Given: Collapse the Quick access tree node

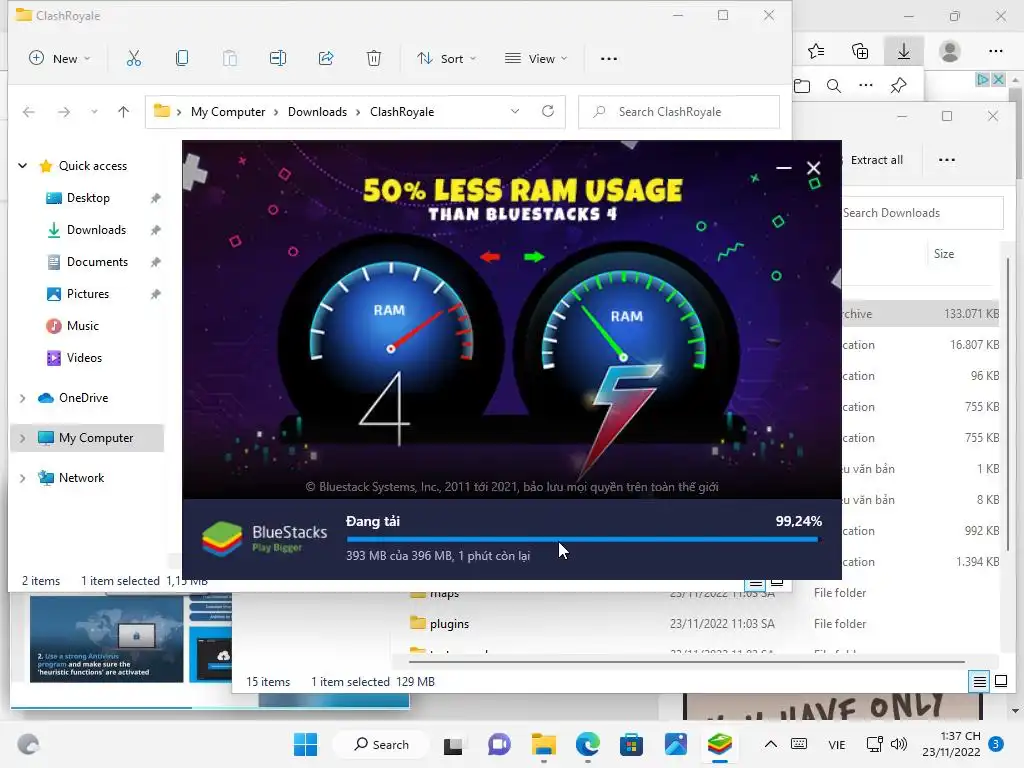Looking at the screenshot, I should [x=22, y=166].
